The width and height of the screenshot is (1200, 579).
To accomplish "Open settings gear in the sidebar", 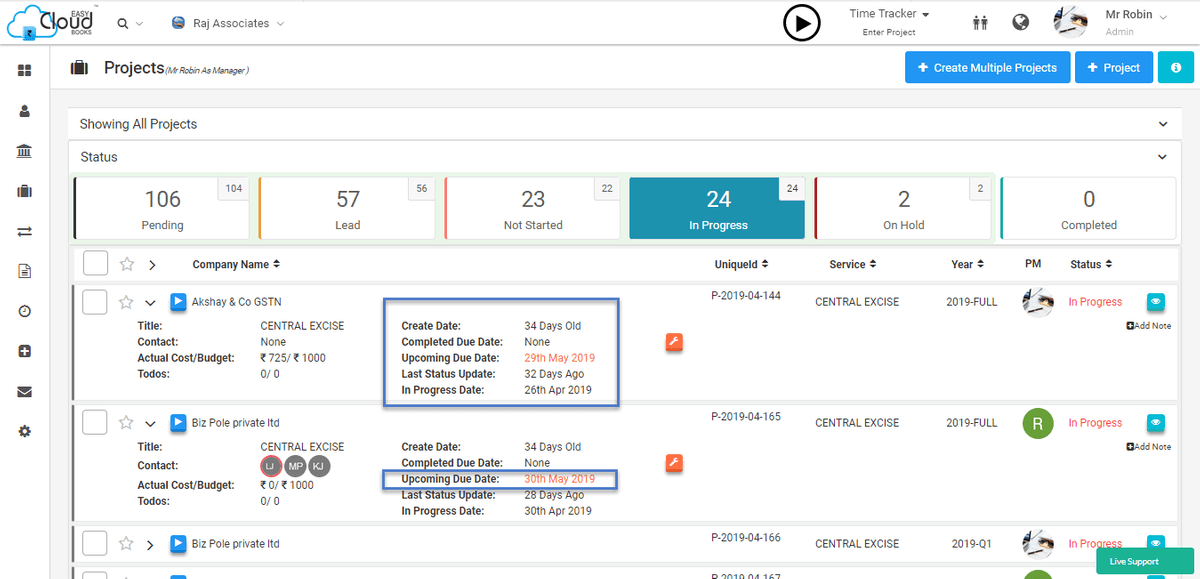I will click(x=25, y=431).
